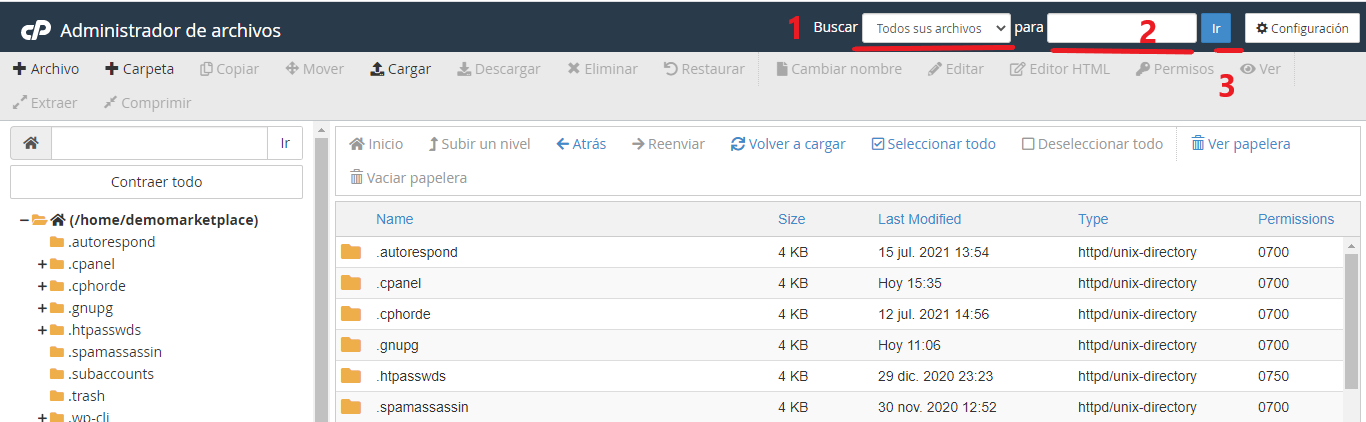This screenshot has width=1366, height=422.
Task: Create a new folder with Carpeta button
Action: 139,69
